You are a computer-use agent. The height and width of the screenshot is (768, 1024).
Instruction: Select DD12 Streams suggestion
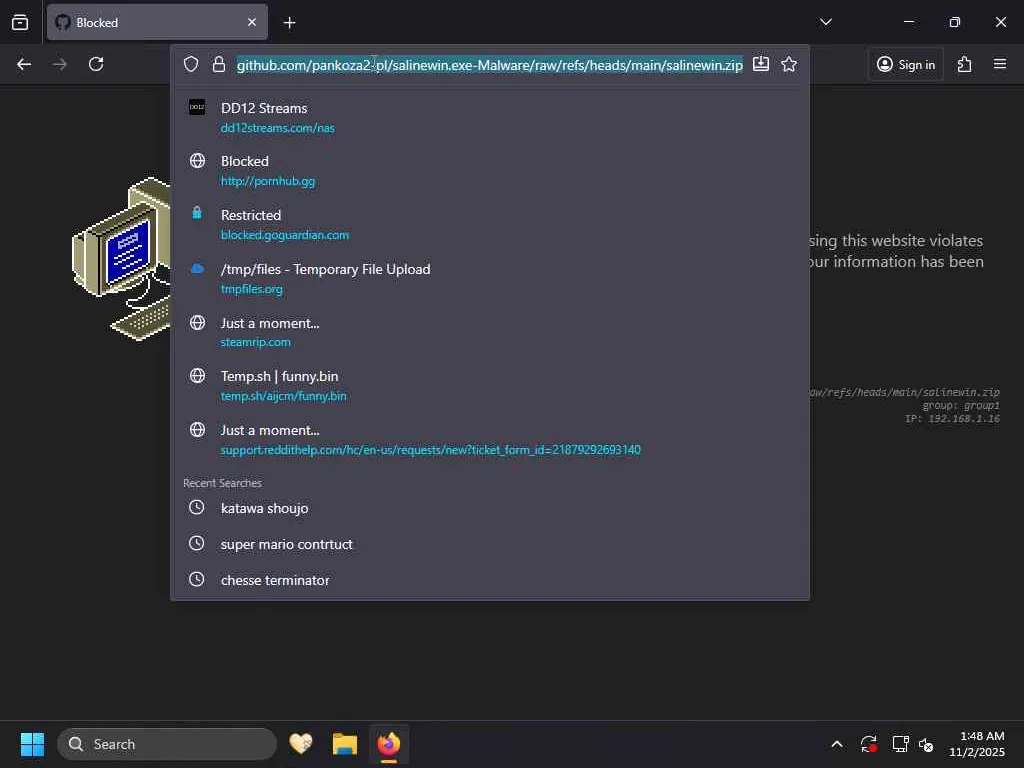[x=490, y=118]
